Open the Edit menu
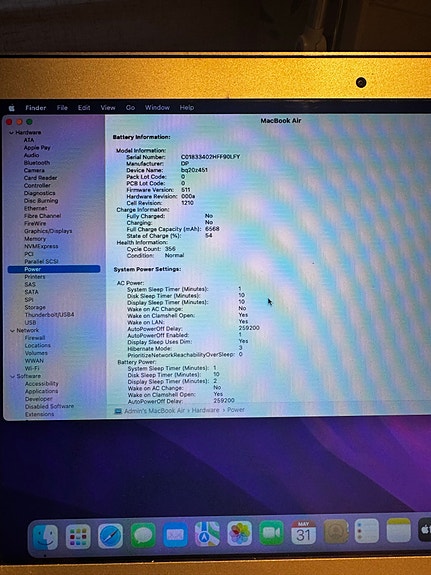 click(x=84, y=108)
